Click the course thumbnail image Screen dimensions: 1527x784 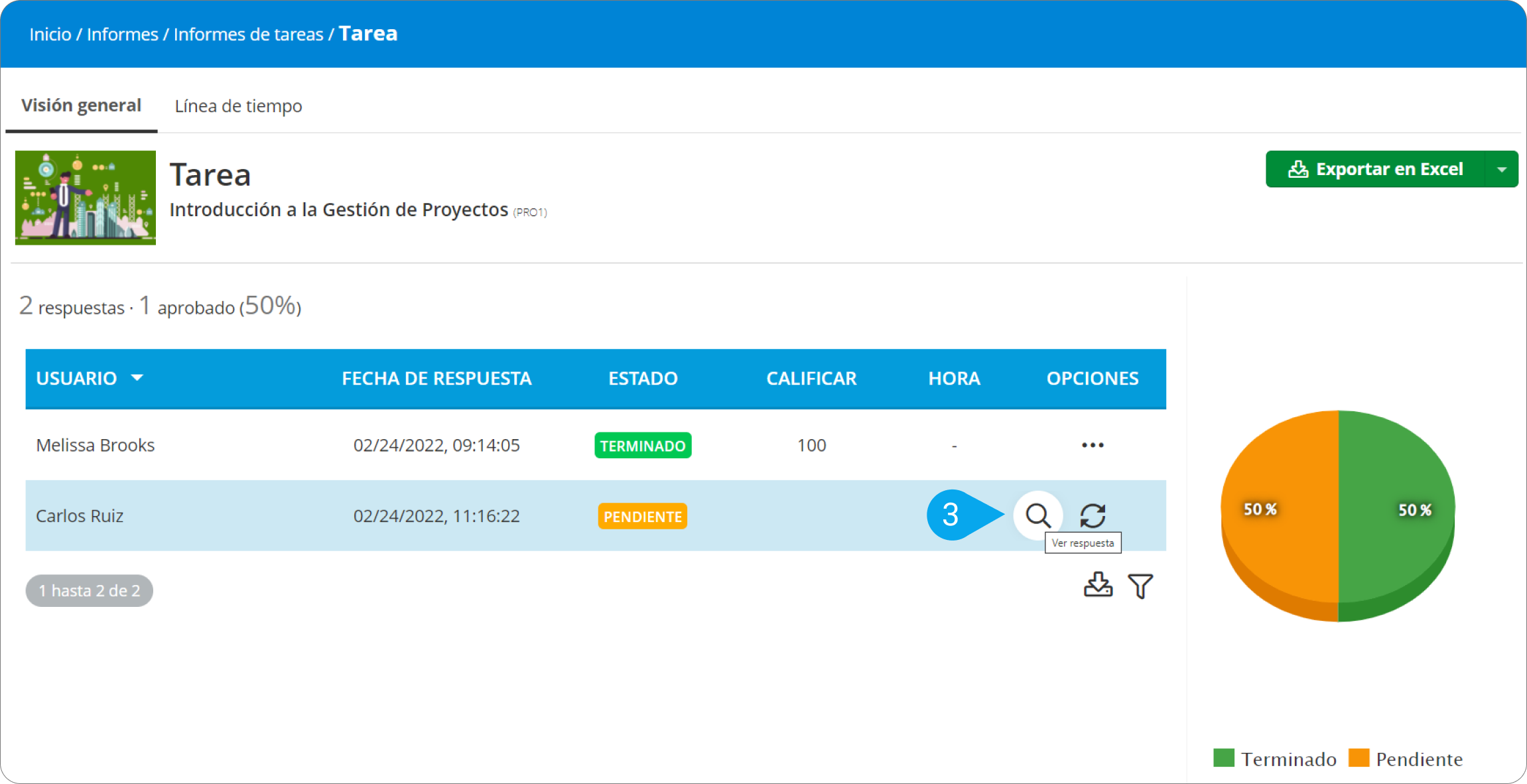point(86,198)
